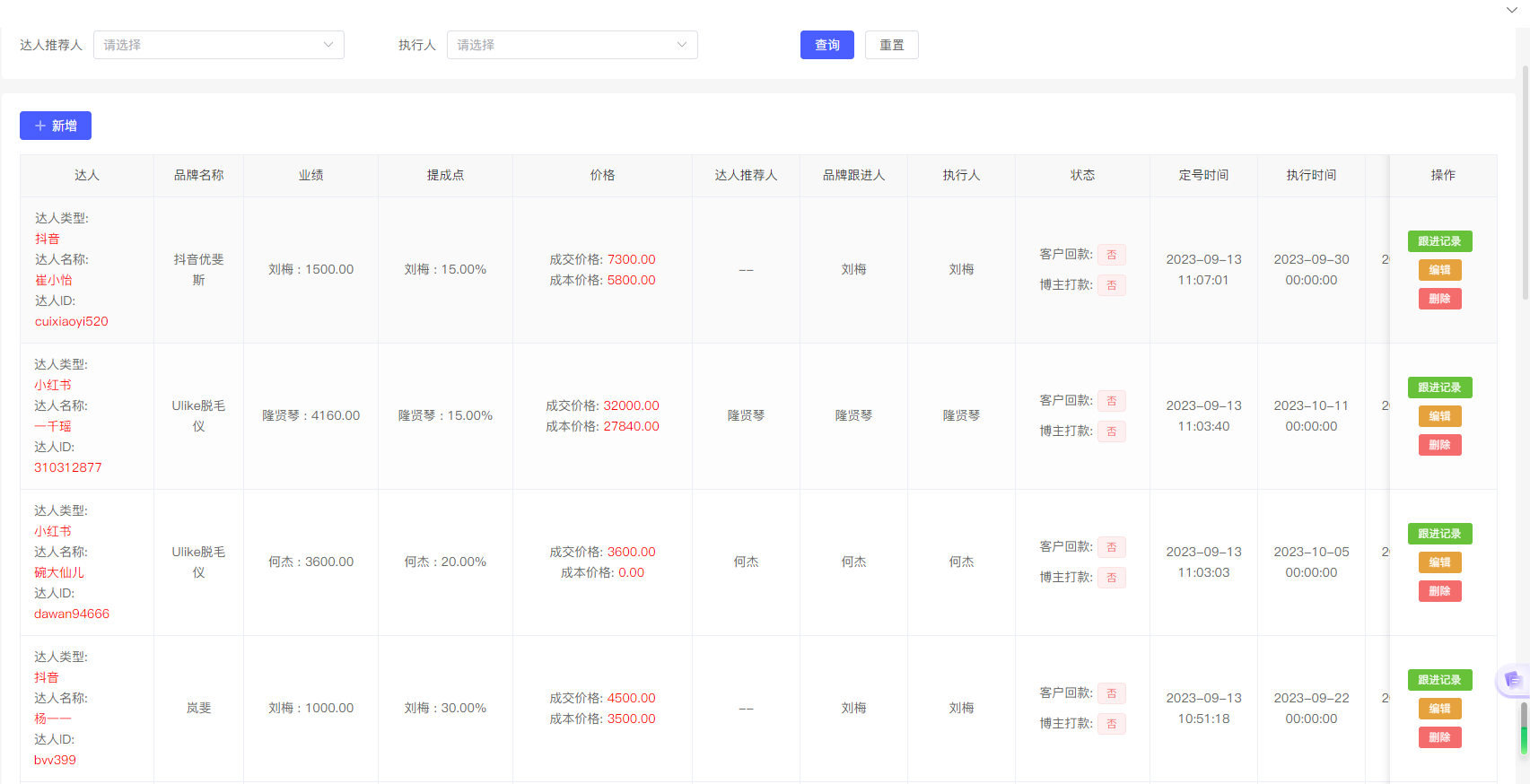
Task: Click 编辑 for the 杨一一 row
Action: pyautogui.click(x=1439, y=709)
